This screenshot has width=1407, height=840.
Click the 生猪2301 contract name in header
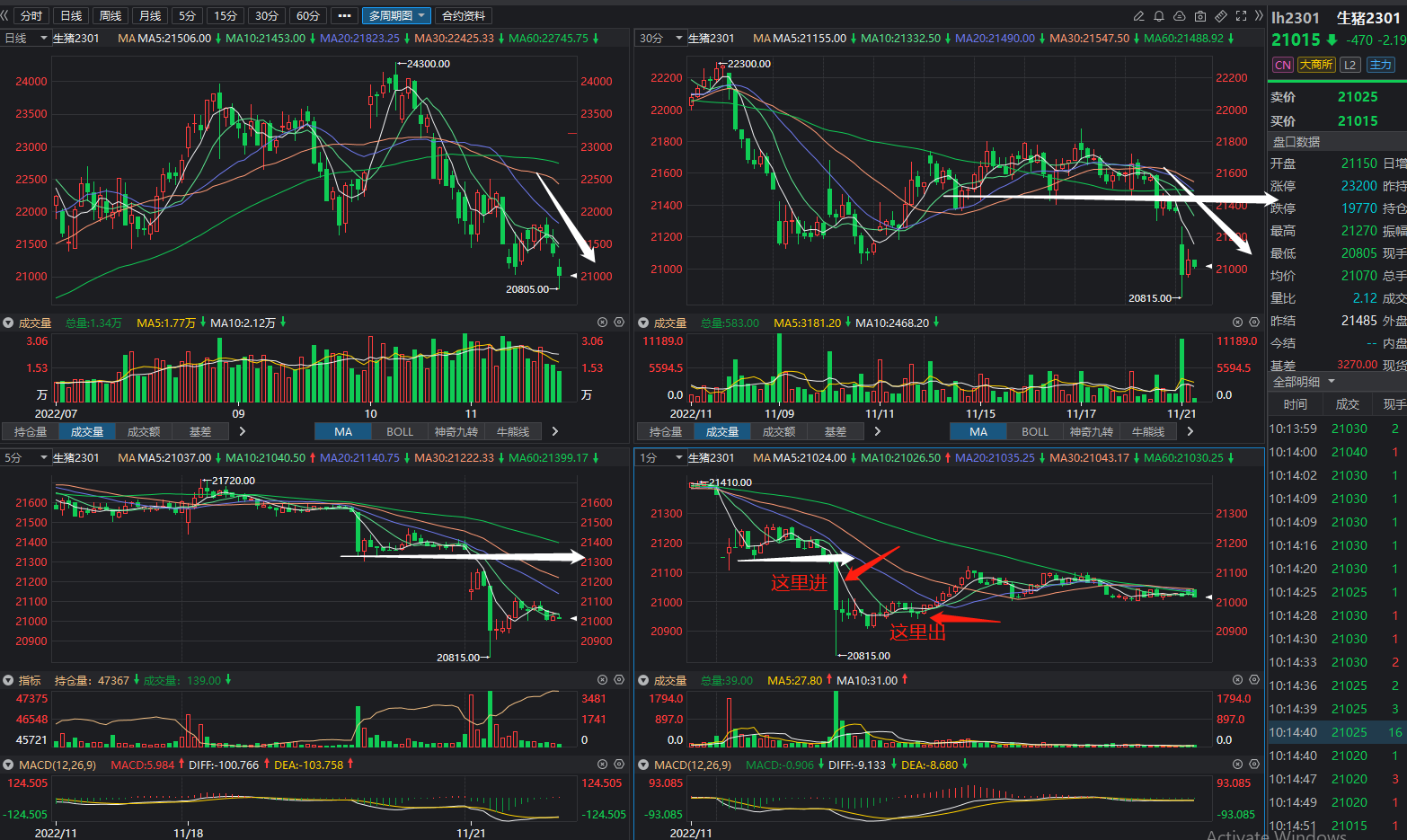(x=1368, y=18)
